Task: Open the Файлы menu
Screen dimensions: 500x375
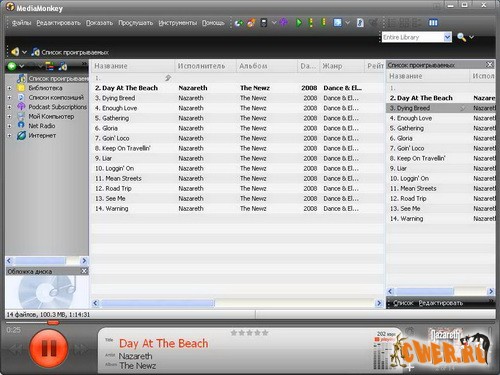Action: 21,23
